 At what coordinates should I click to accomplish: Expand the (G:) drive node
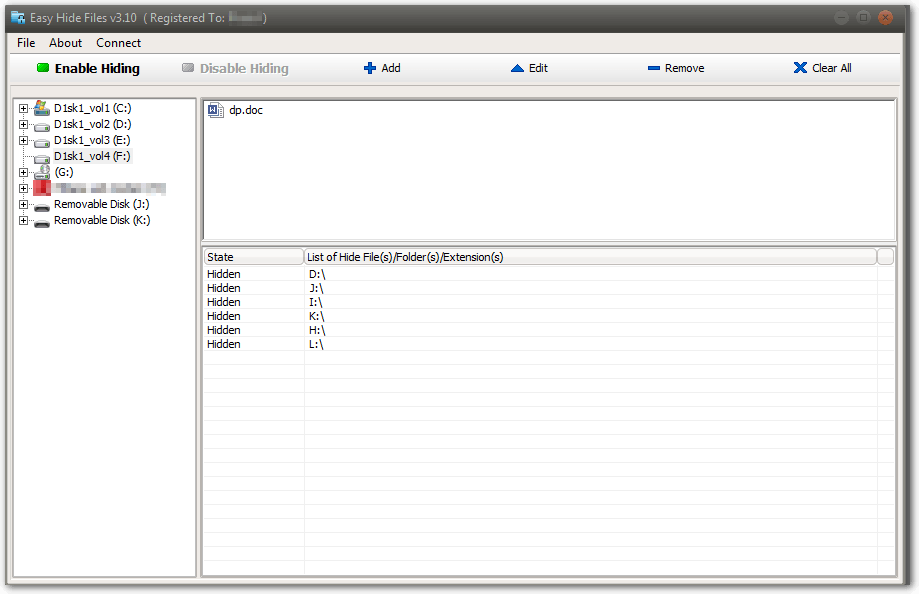[21, 171]
